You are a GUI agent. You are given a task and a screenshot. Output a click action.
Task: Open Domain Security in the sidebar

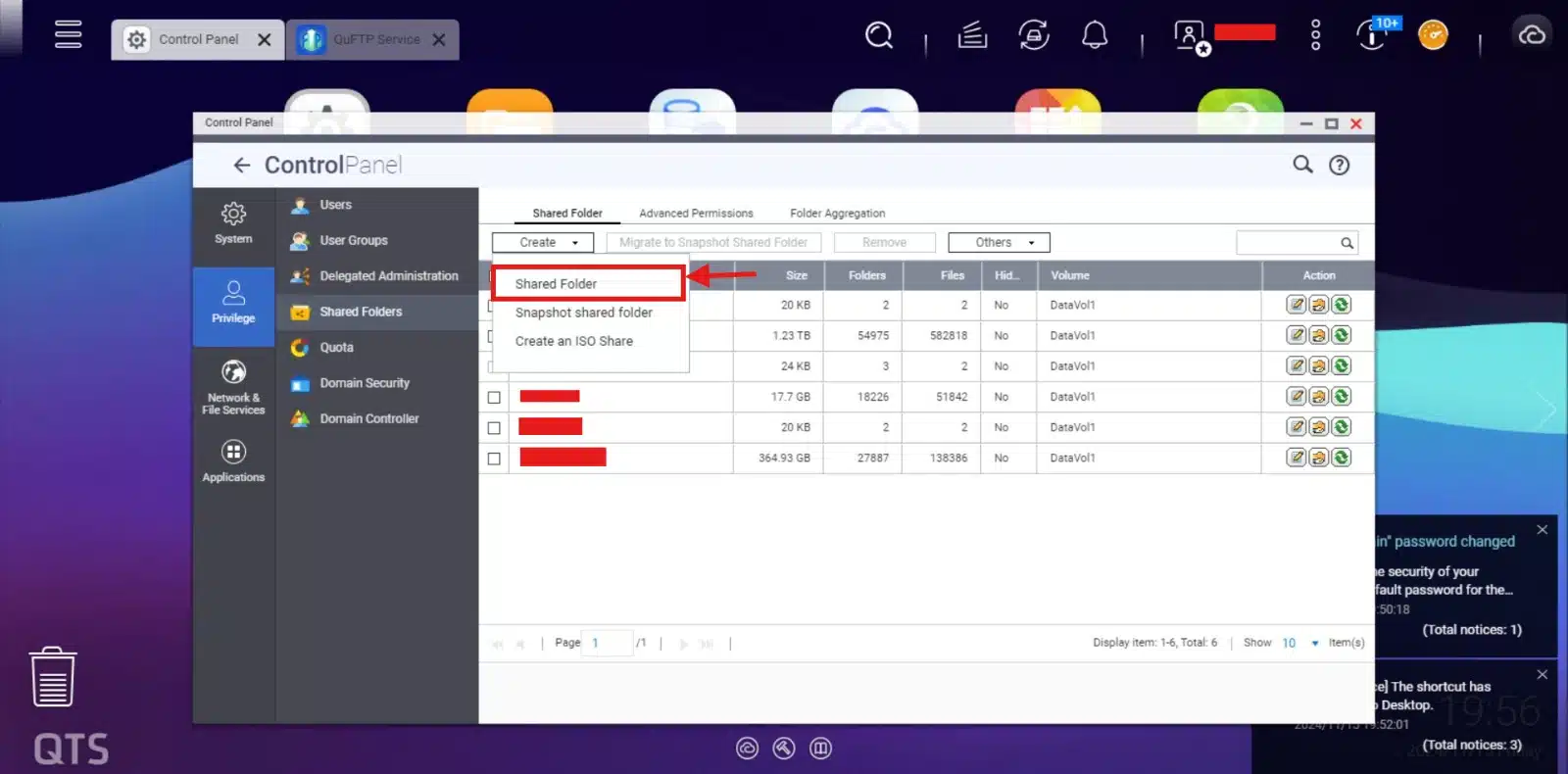(364, 383)
